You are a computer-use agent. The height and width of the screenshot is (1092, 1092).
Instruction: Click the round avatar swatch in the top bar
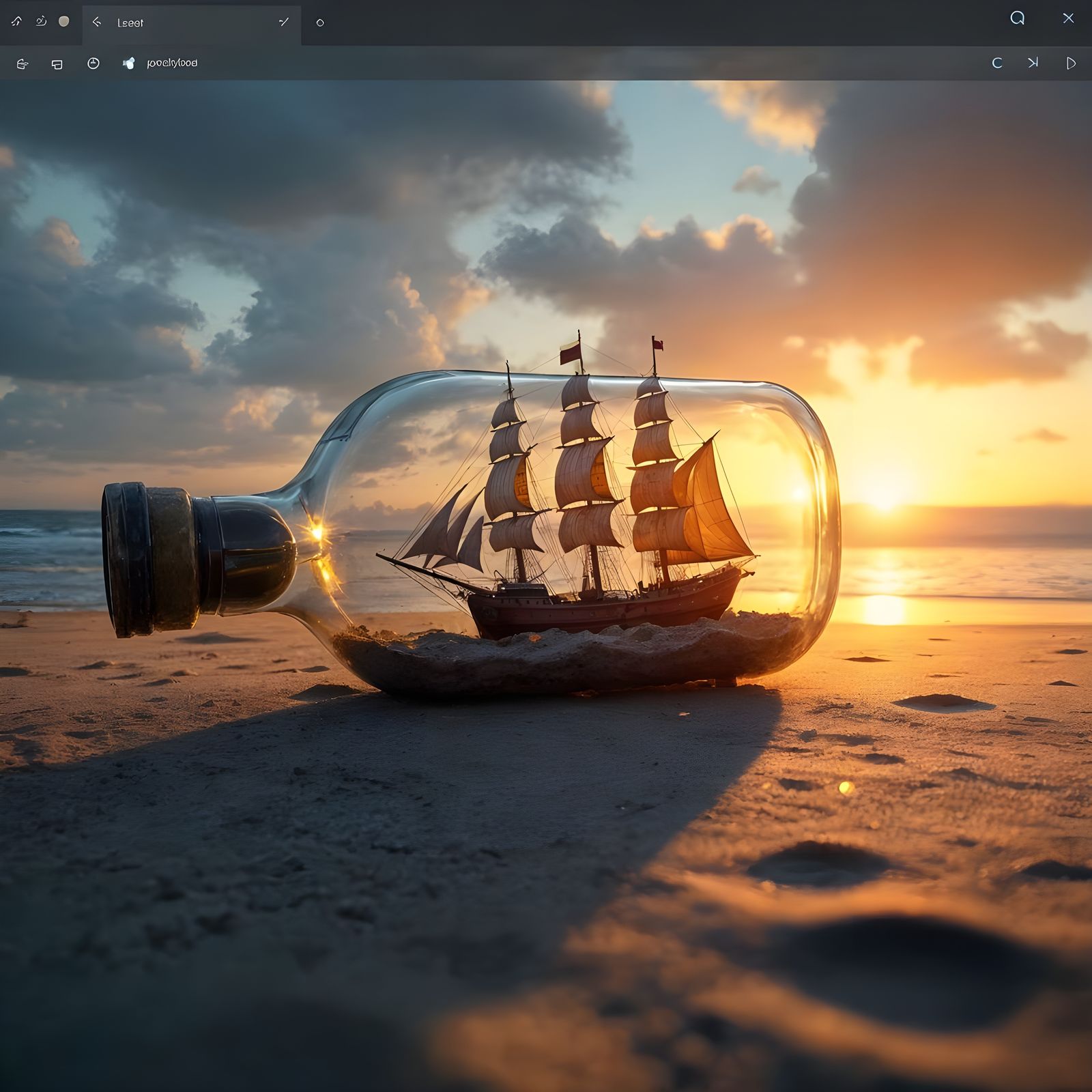63,22
